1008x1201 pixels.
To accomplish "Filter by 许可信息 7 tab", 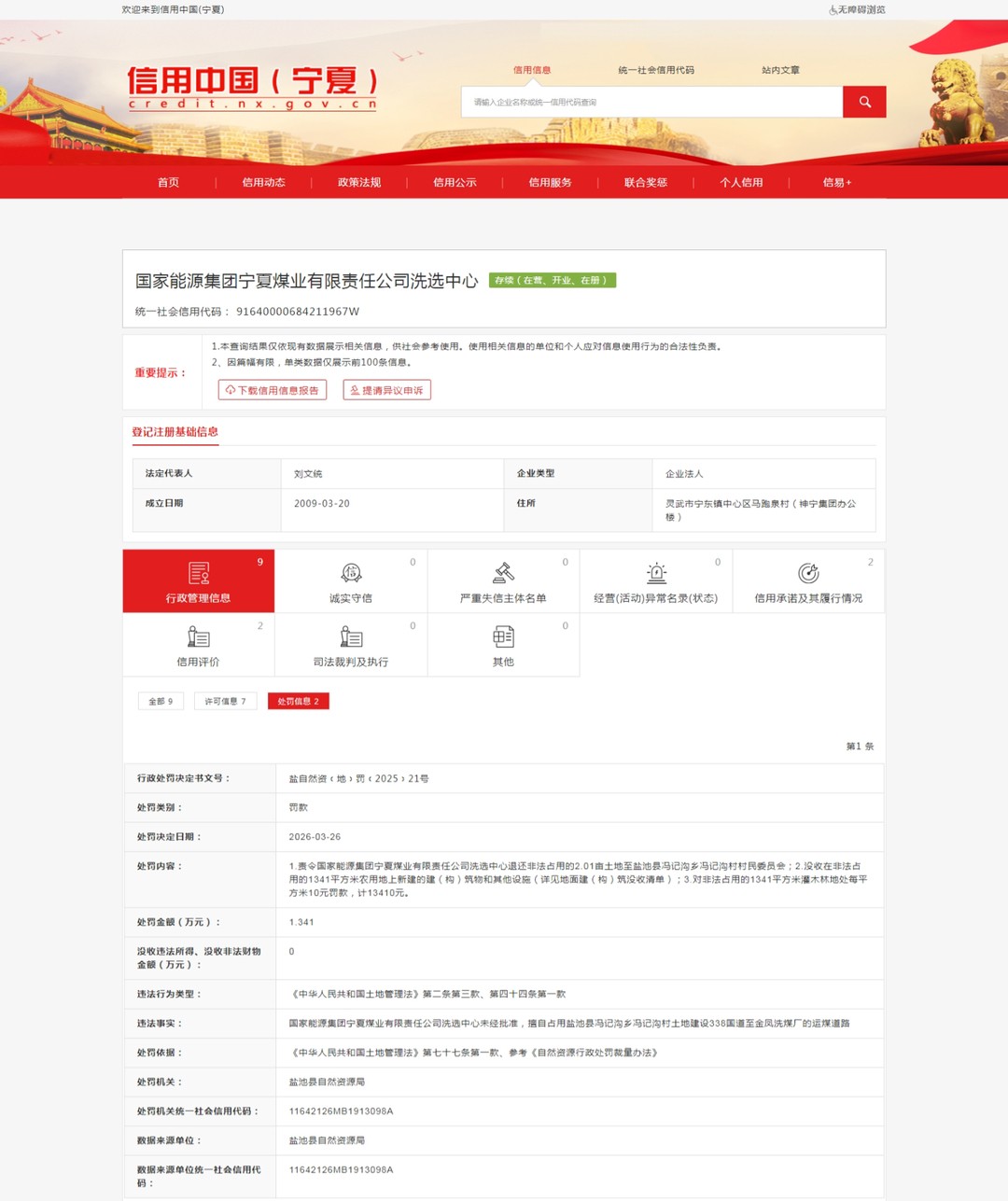I will point(226,701).
